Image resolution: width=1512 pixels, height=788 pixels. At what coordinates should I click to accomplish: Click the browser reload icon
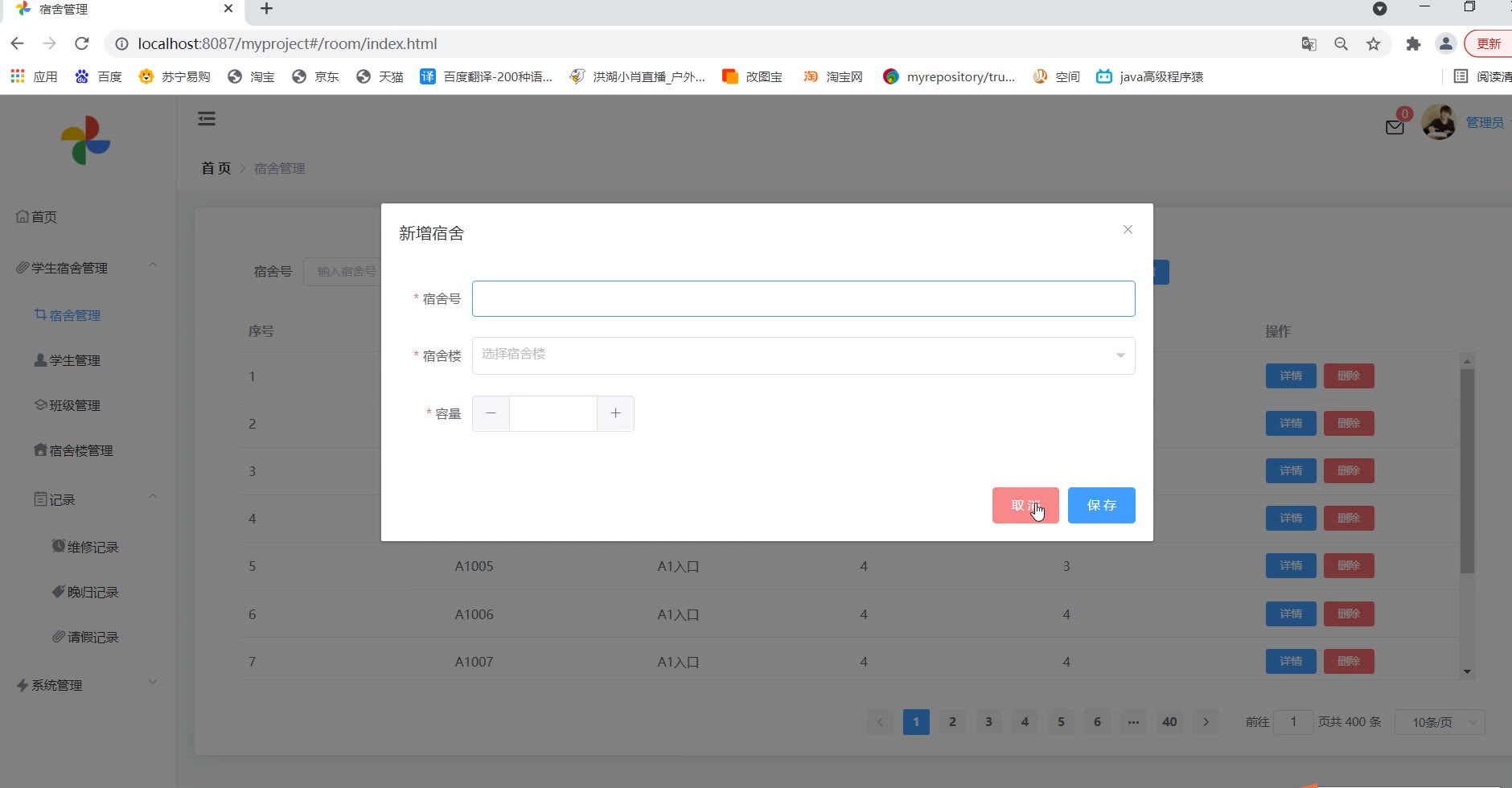(x=81, y=43)
